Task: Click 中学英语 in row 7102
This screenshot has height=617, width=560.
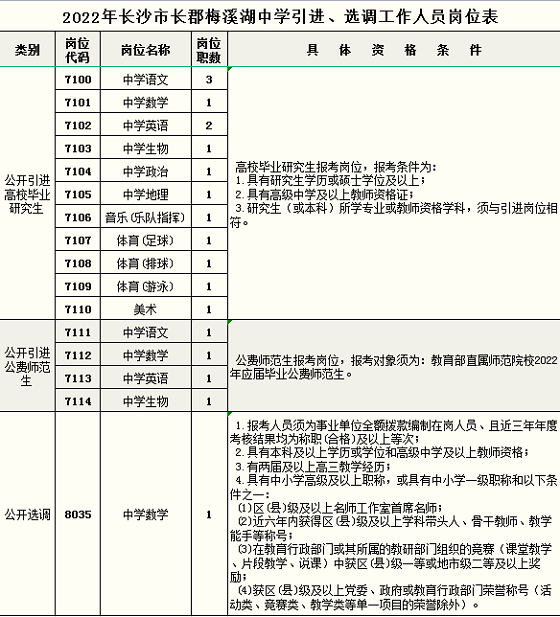Action: (146, 126)
